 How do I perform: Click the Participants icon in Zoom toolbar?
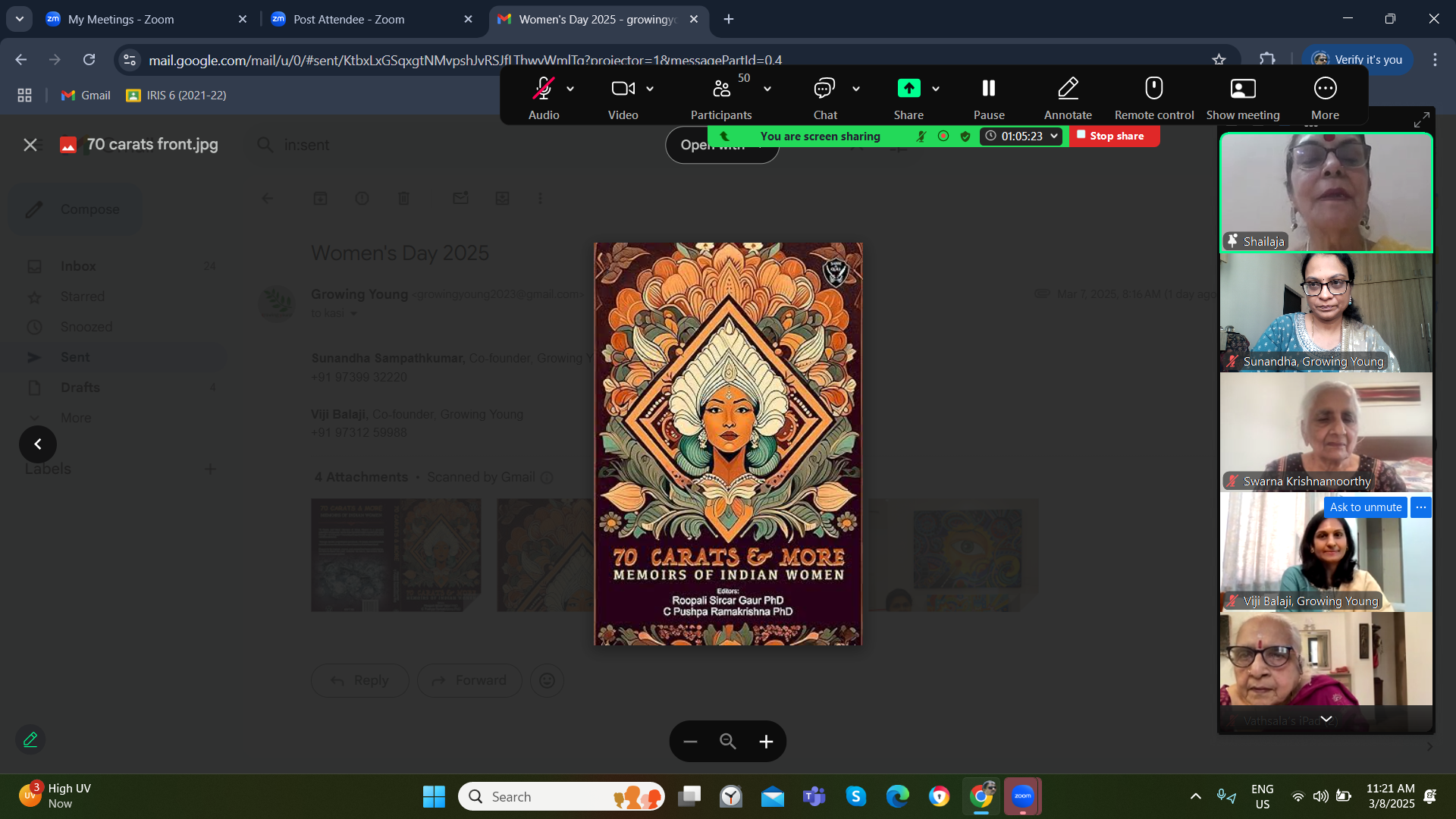coord(721,89)
